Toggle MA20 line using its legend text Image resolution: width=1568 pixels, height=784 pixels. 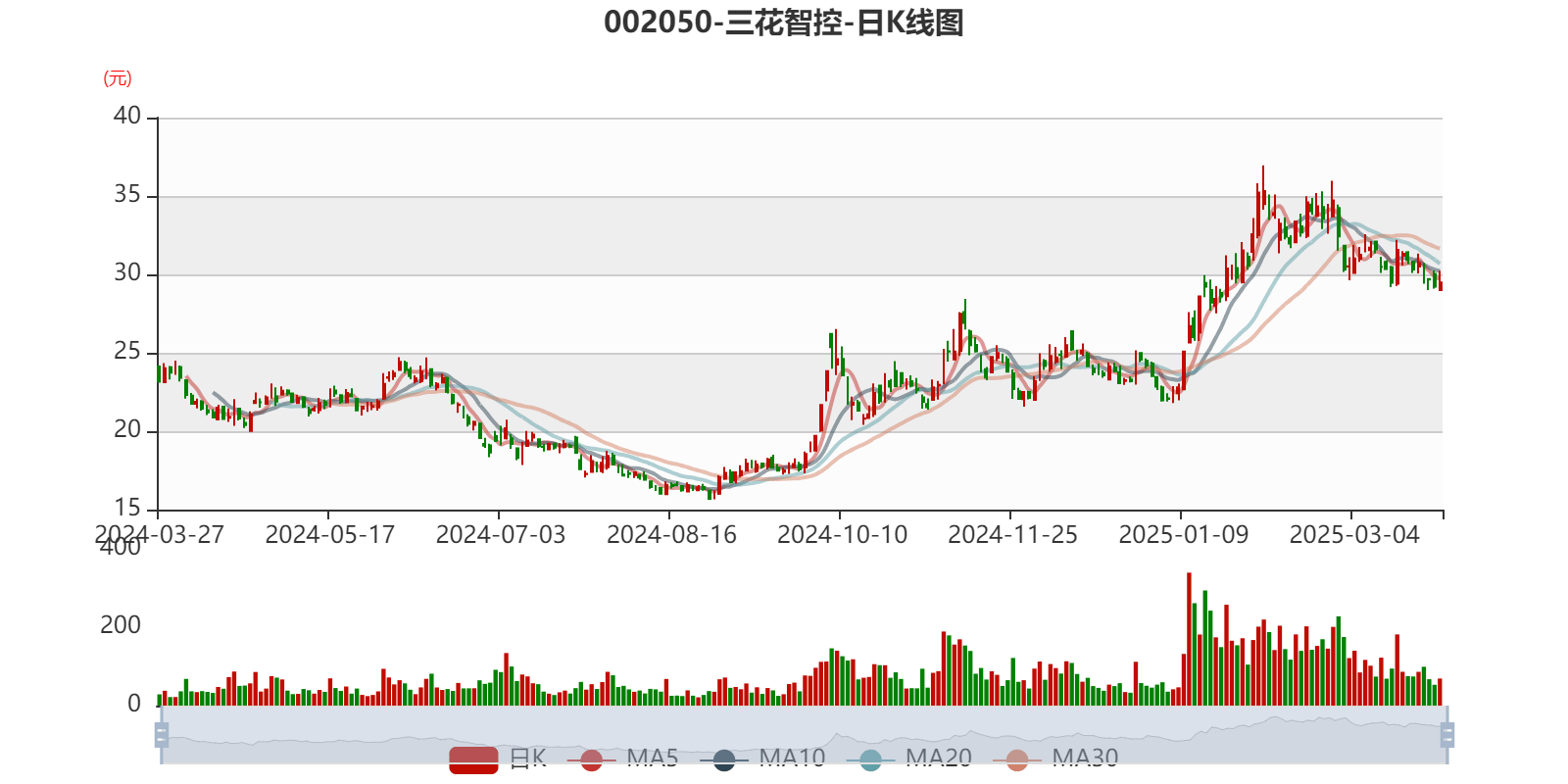pyautogui.click(x=938, y=758)
